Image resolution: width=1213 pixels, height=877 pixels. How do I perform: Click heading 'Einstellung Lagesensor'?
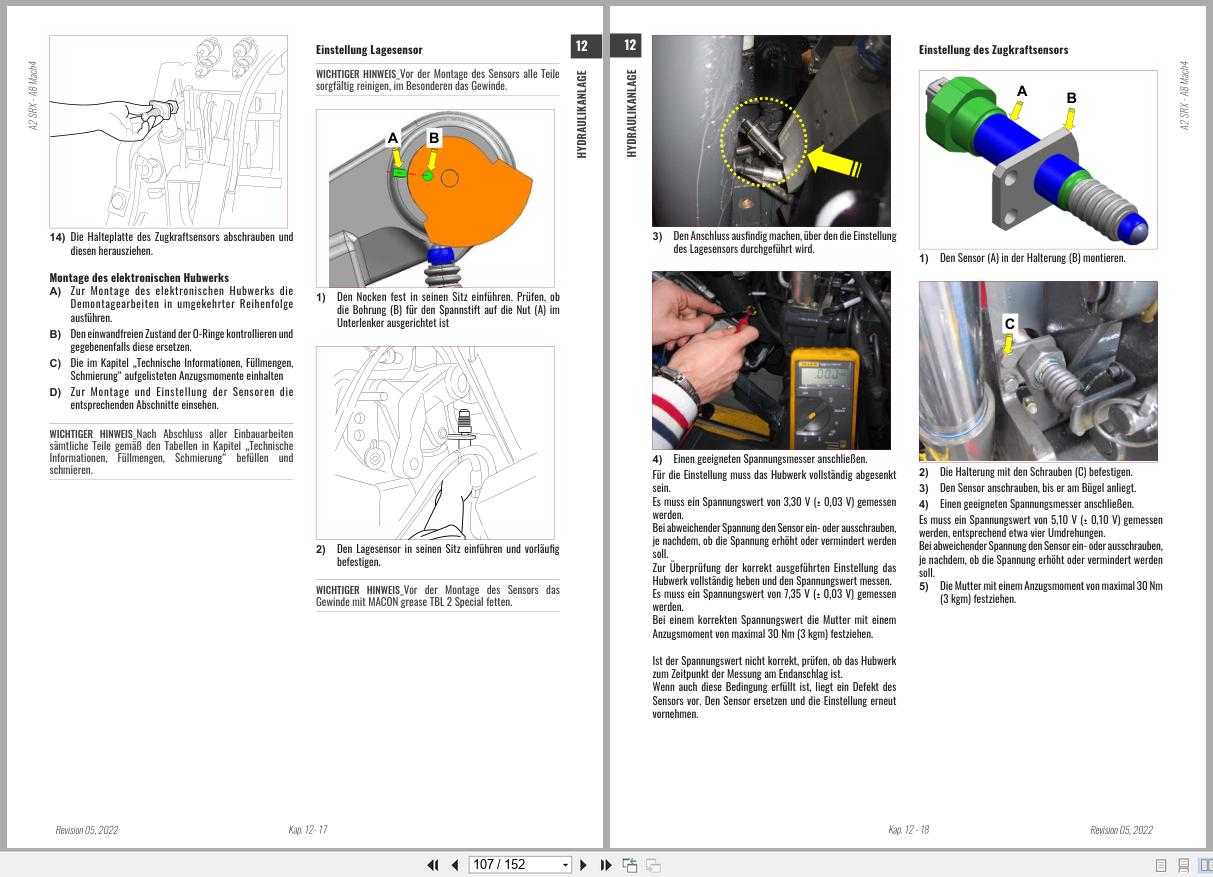click(369, 49)
